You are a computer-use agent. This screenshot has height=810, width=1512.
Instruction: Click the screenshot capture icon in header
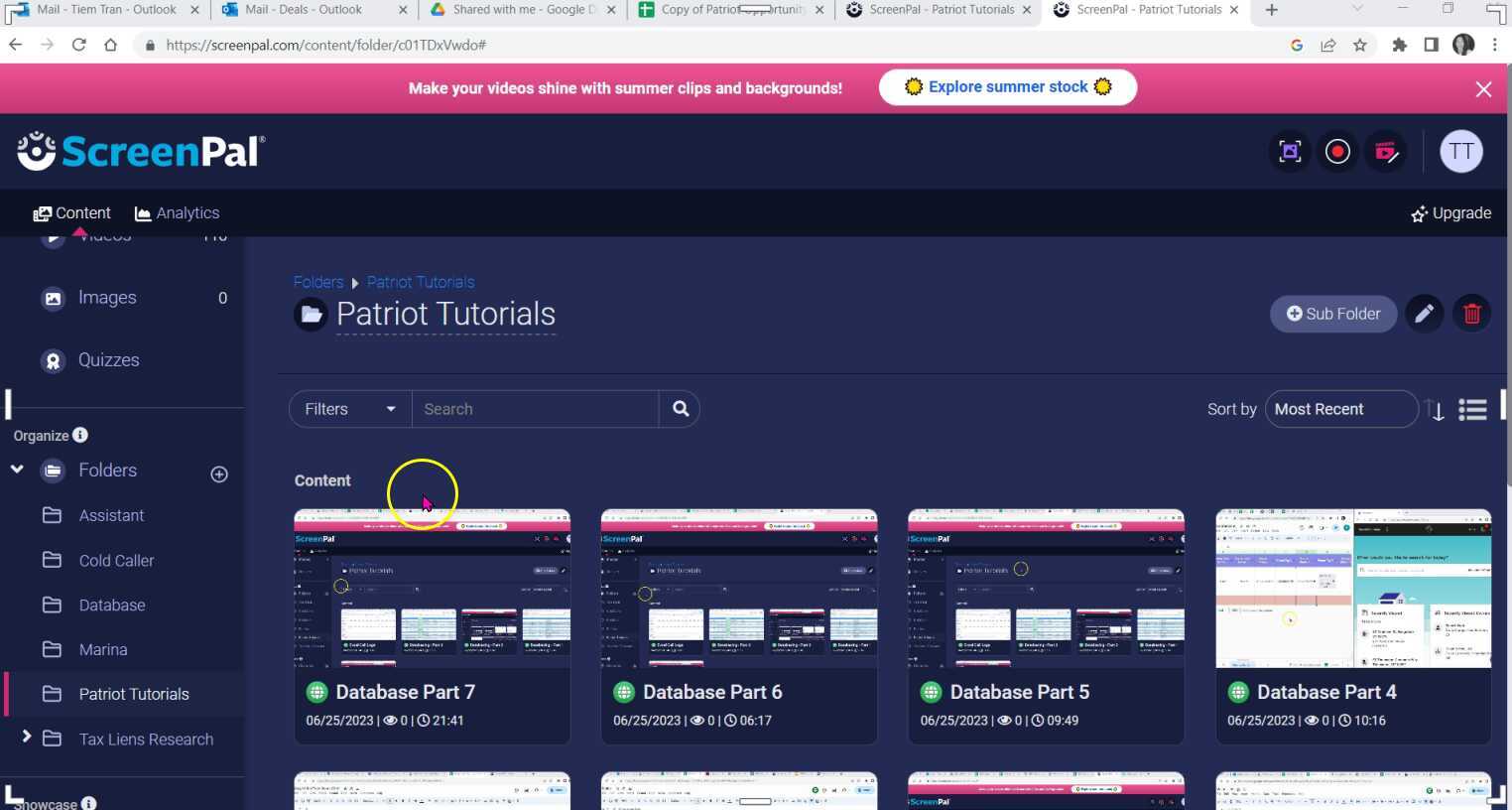click(1290, 152)
